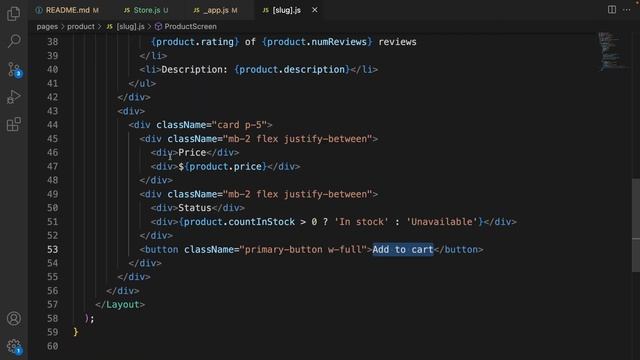The image size is (640, 360).
Task: Click {product.rating} on line 38
Action: [x=195, y=42]
